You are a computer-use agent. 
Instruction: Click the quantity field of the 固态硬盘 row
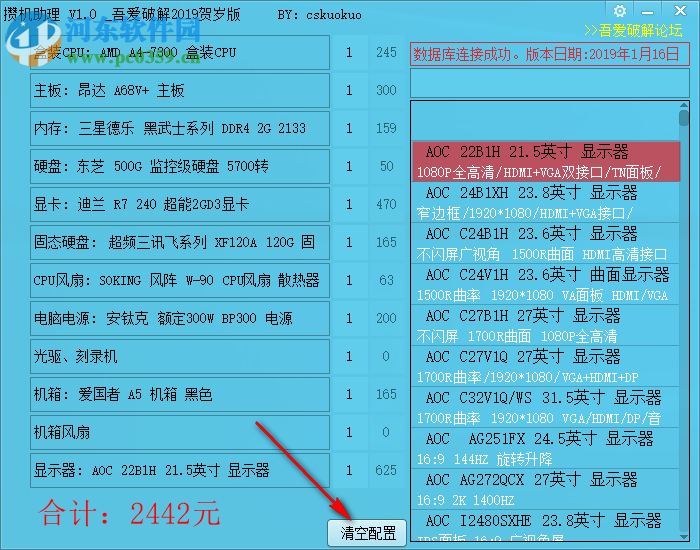[x=350, y=242]
